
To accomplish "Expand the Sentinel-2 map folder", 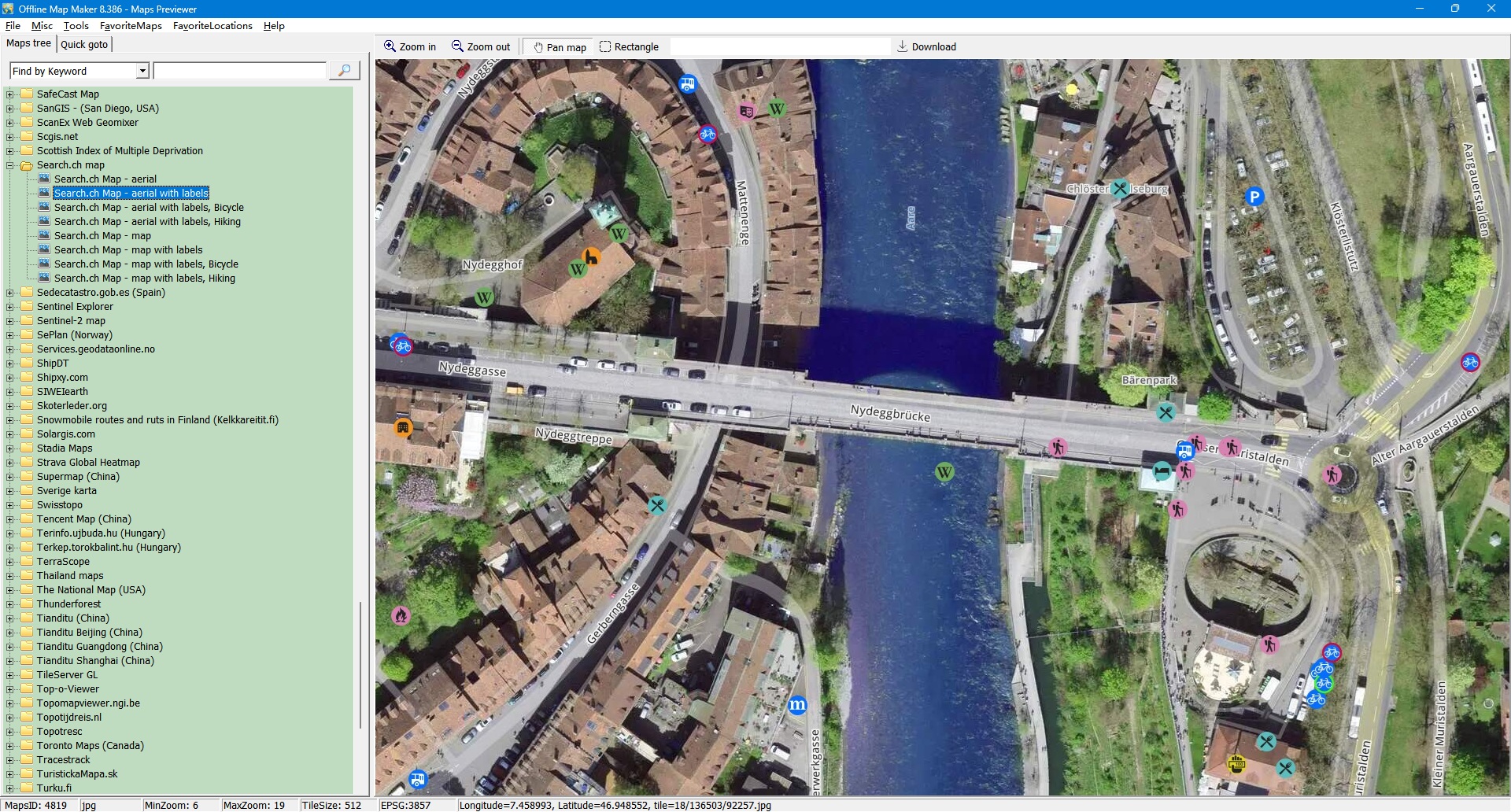I will click(10, 321).
